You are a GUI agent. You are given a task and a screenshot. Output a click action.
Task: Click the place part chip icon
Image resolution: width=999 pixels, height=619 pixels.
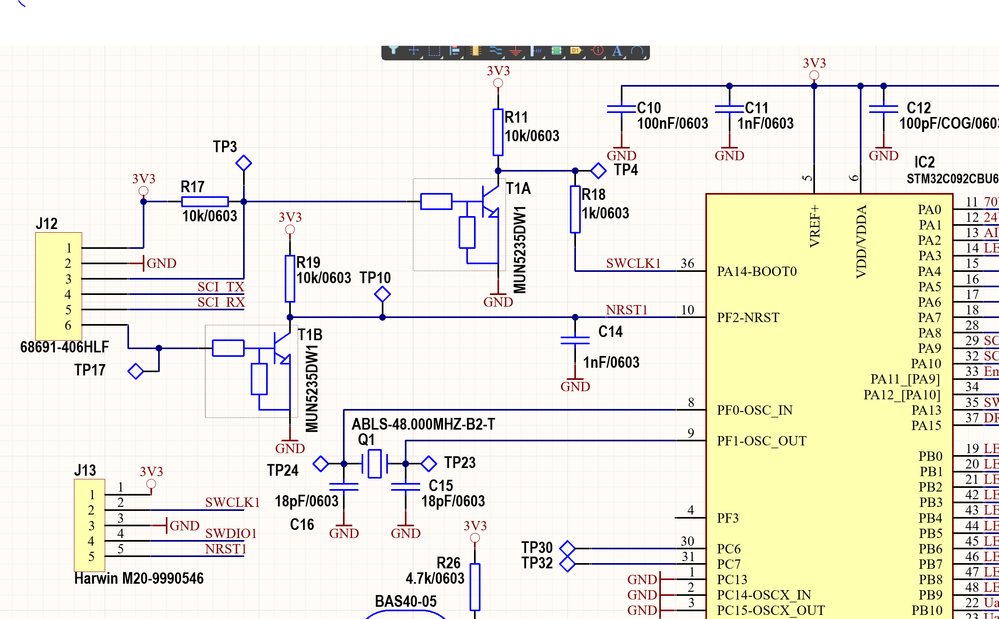click(475, 50)
